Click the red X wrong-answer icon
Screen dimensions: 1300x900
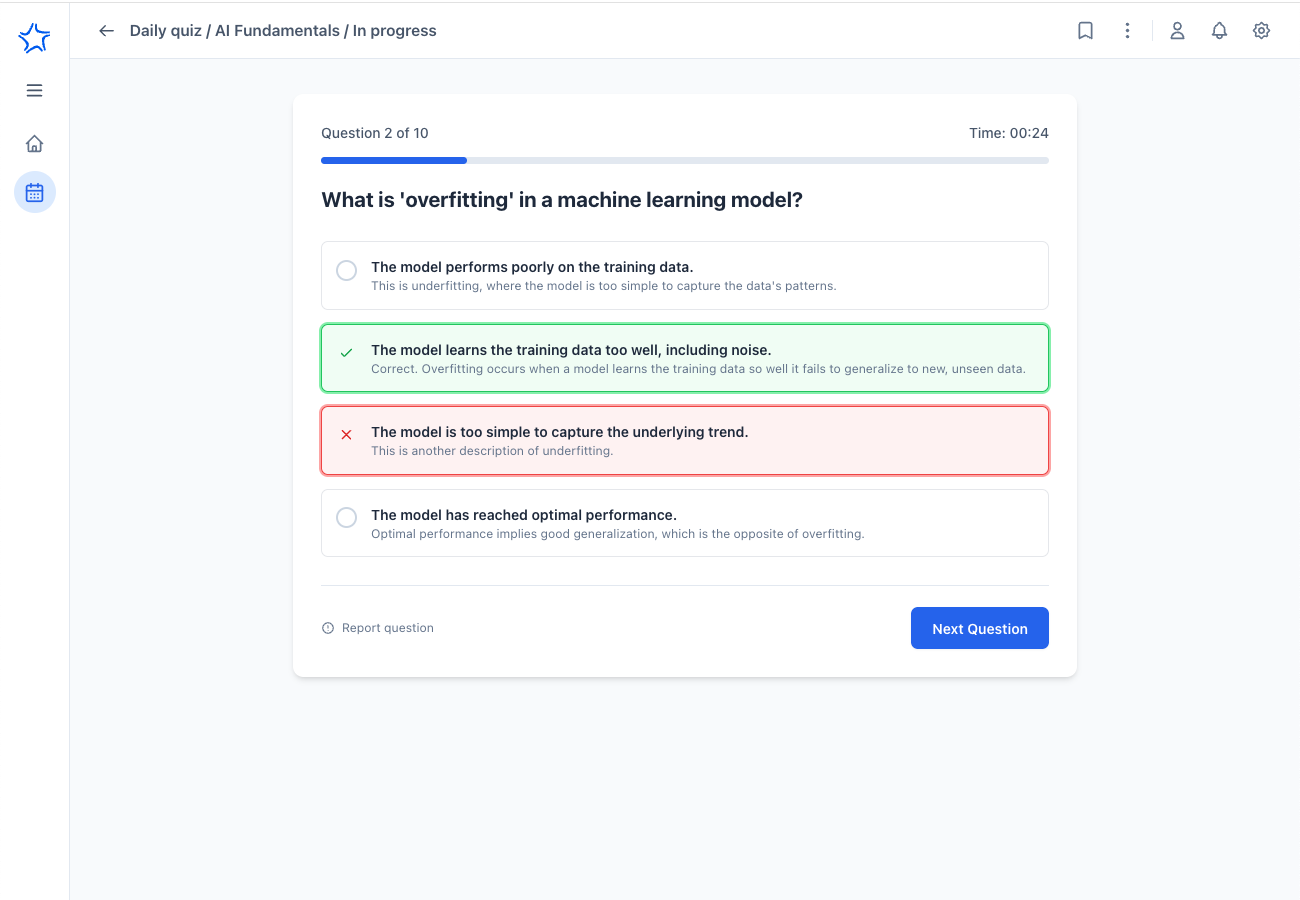point(346,435)
